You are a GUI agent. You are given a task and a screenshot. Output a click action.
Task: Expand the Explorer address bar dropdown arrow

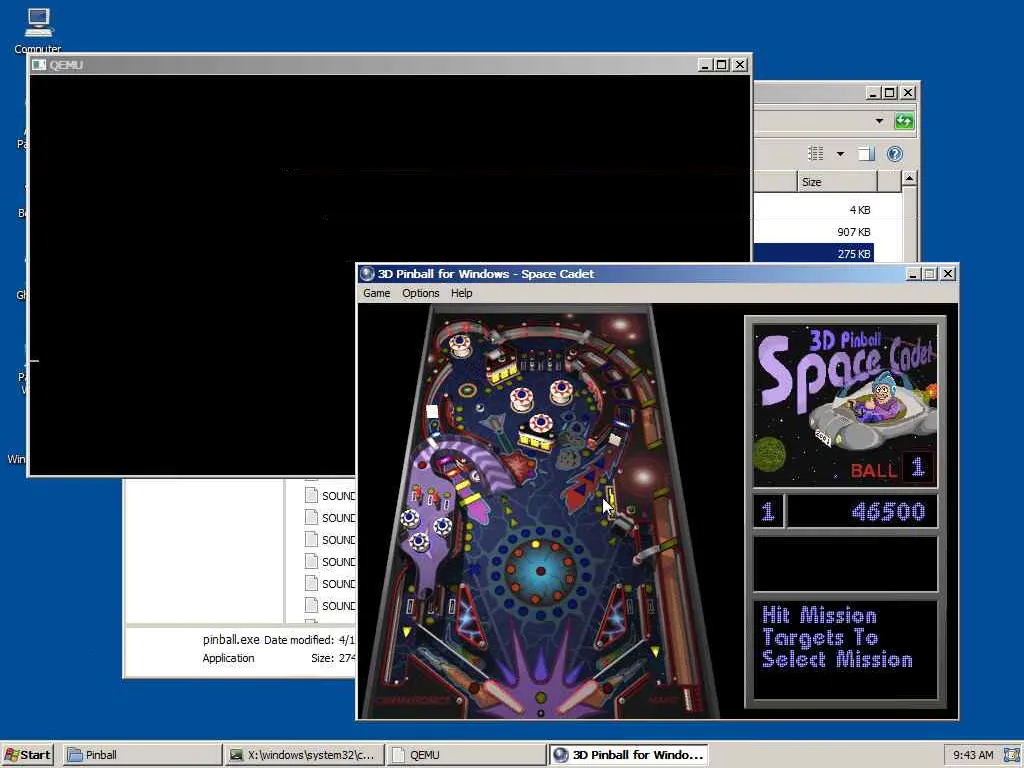tap(879, 121)
